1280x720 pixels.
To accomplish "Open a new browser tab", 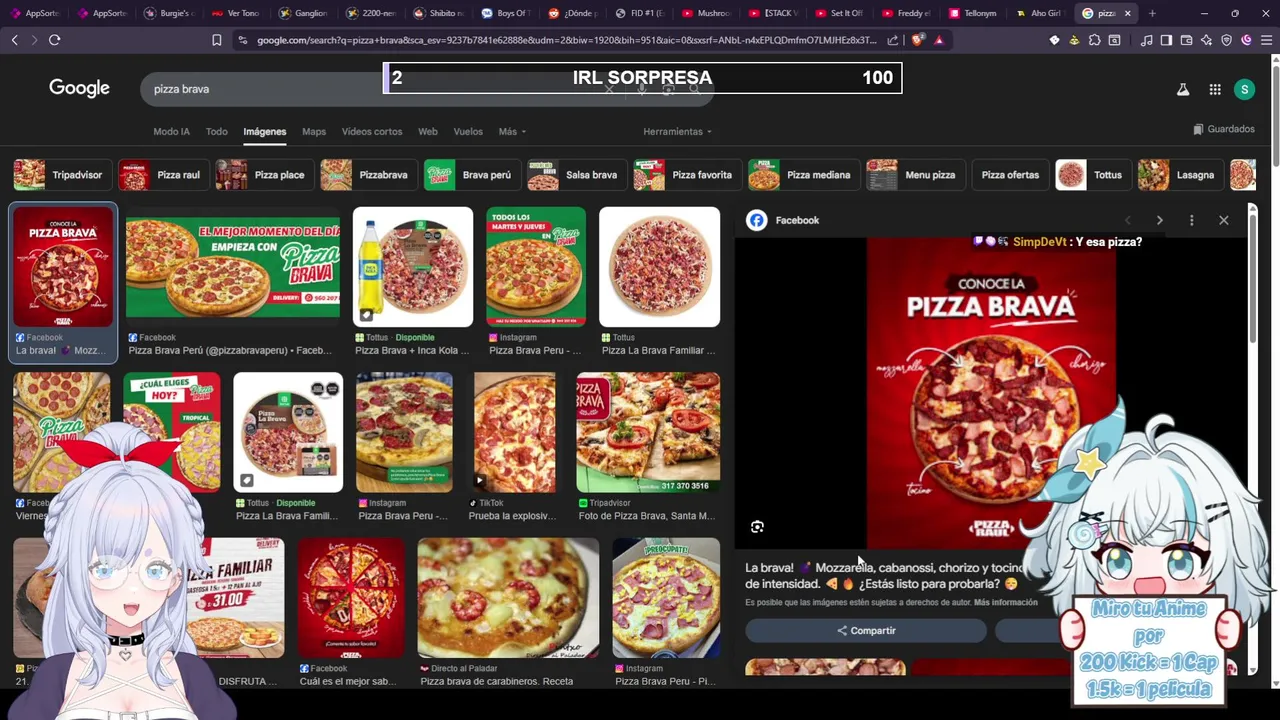I will point(1152,13).
